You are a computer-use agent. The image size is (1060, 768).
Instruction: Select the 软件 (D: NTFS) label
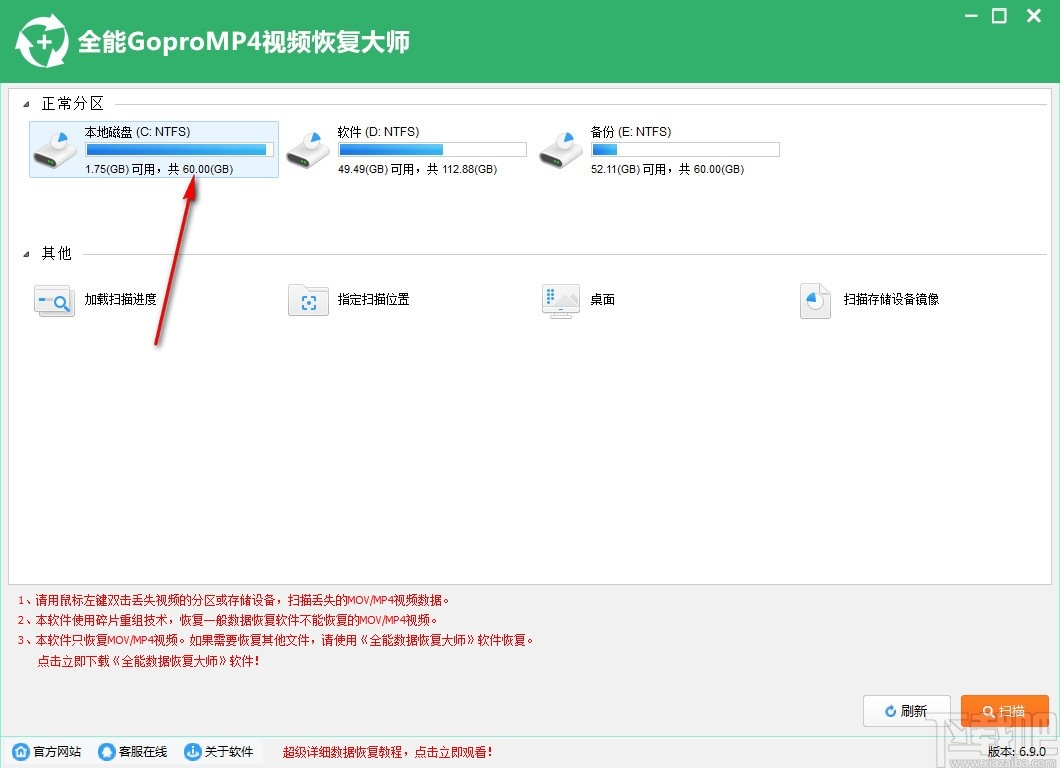tap(379, 132)
